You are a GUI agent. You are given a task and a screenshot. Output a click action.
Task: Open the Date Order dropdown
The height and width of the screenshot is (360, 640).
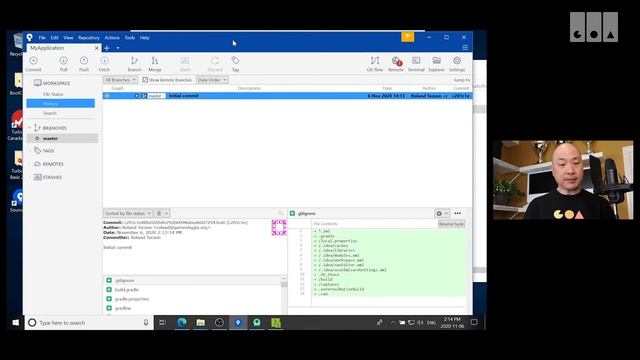[212, 80]
